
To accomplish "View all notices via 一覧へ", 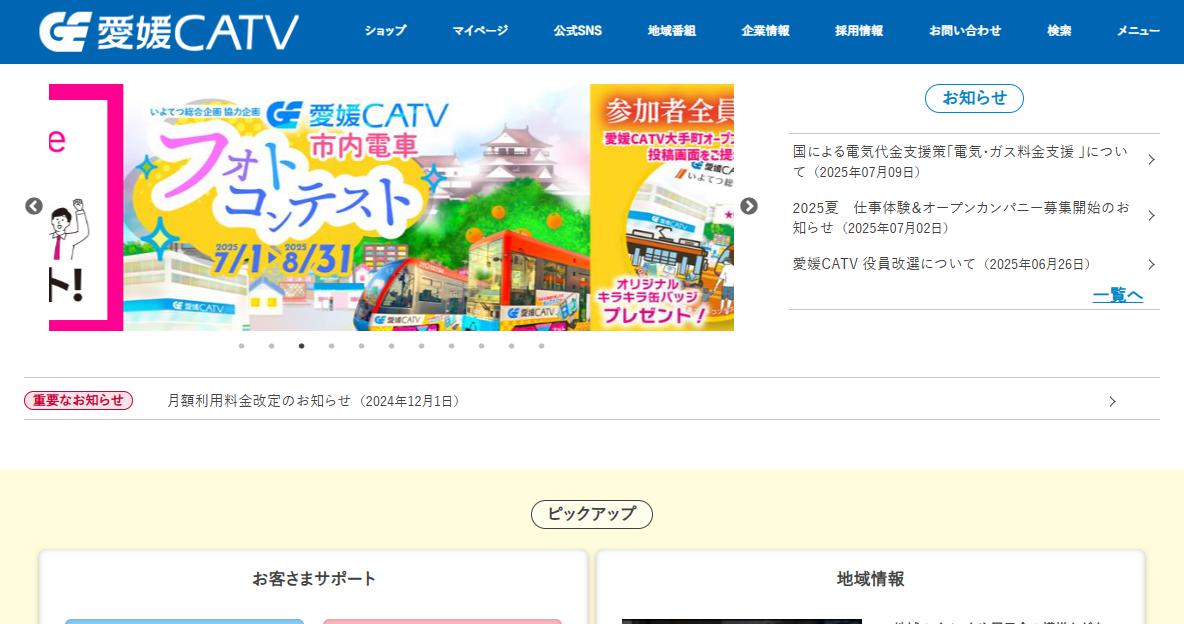I will point(1118,295).
